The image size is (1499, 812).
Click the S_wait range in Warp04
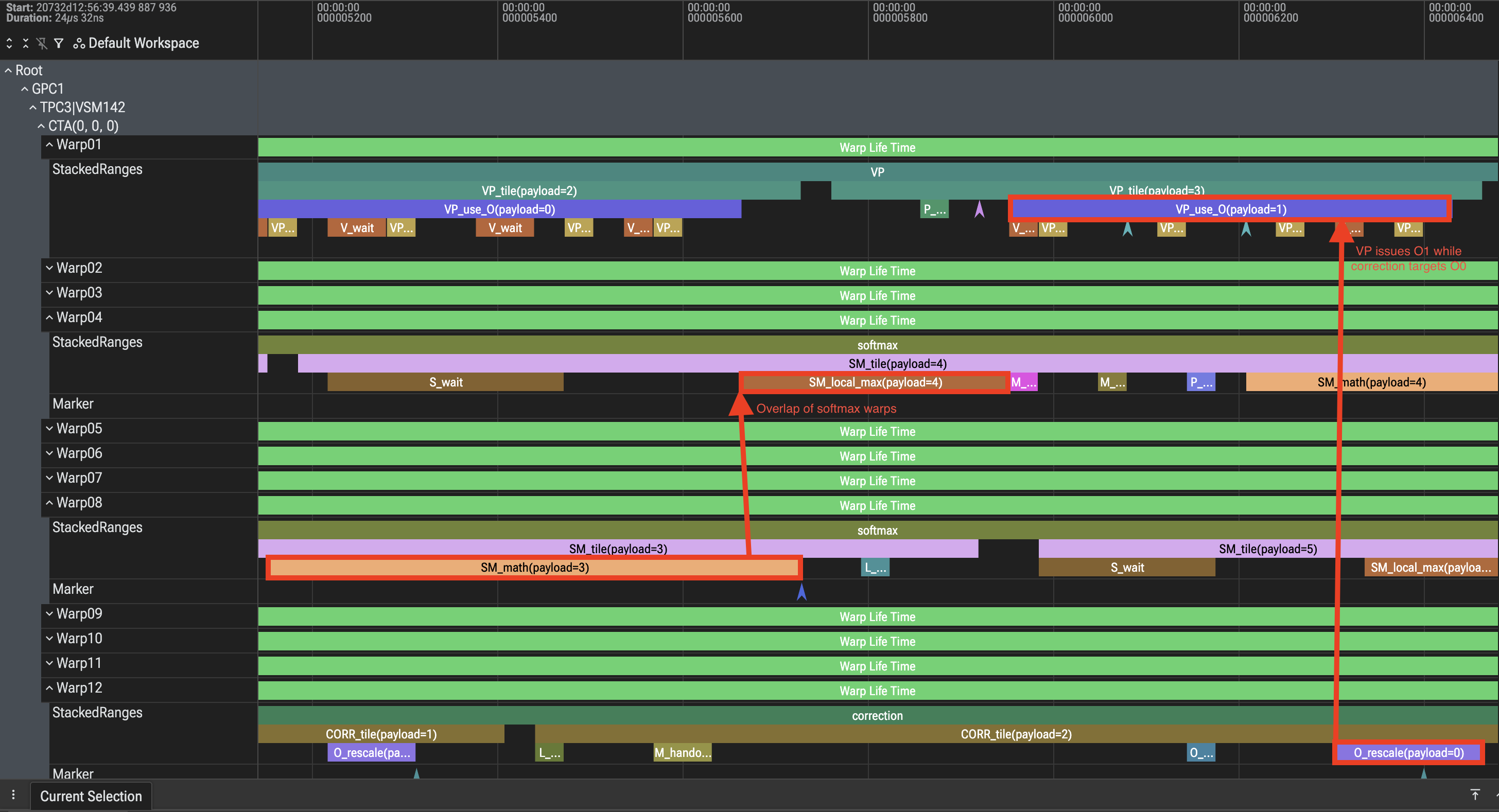pyautogui.click(x=446, y=382)
